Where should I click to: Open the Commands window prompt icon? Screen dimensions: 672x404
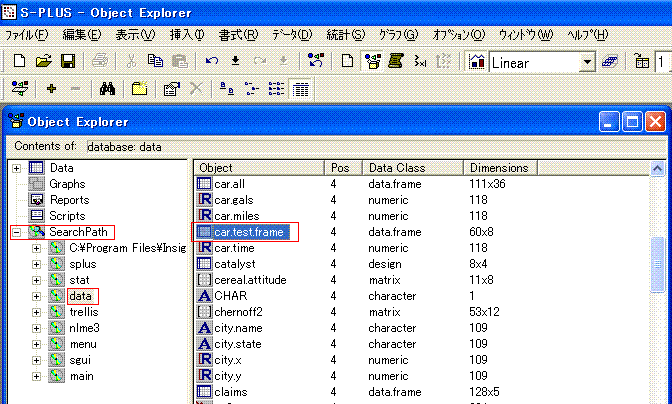(x=420, y=61)
